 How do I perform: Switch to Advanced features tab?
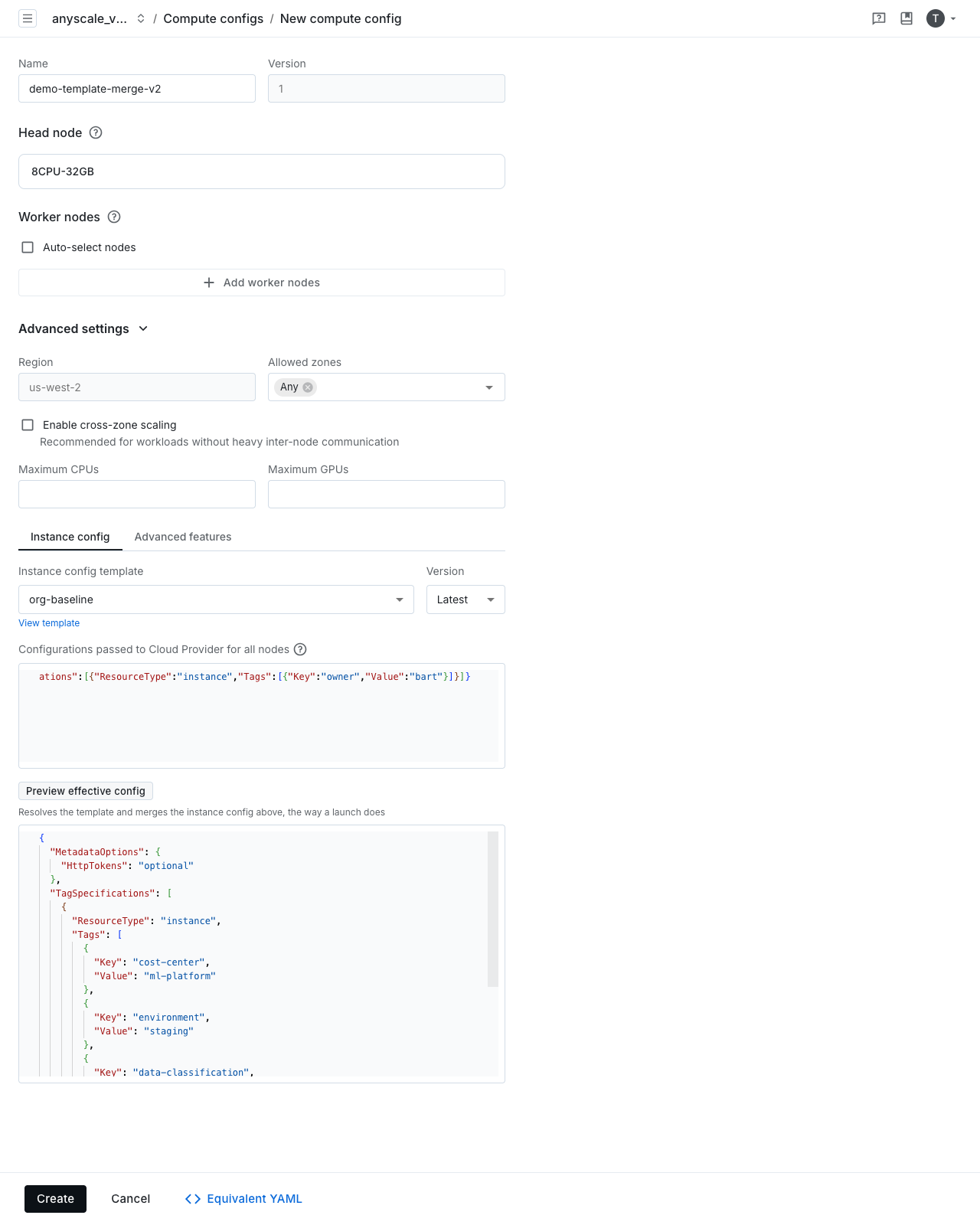pyautogui.click(x=183, y=537)
